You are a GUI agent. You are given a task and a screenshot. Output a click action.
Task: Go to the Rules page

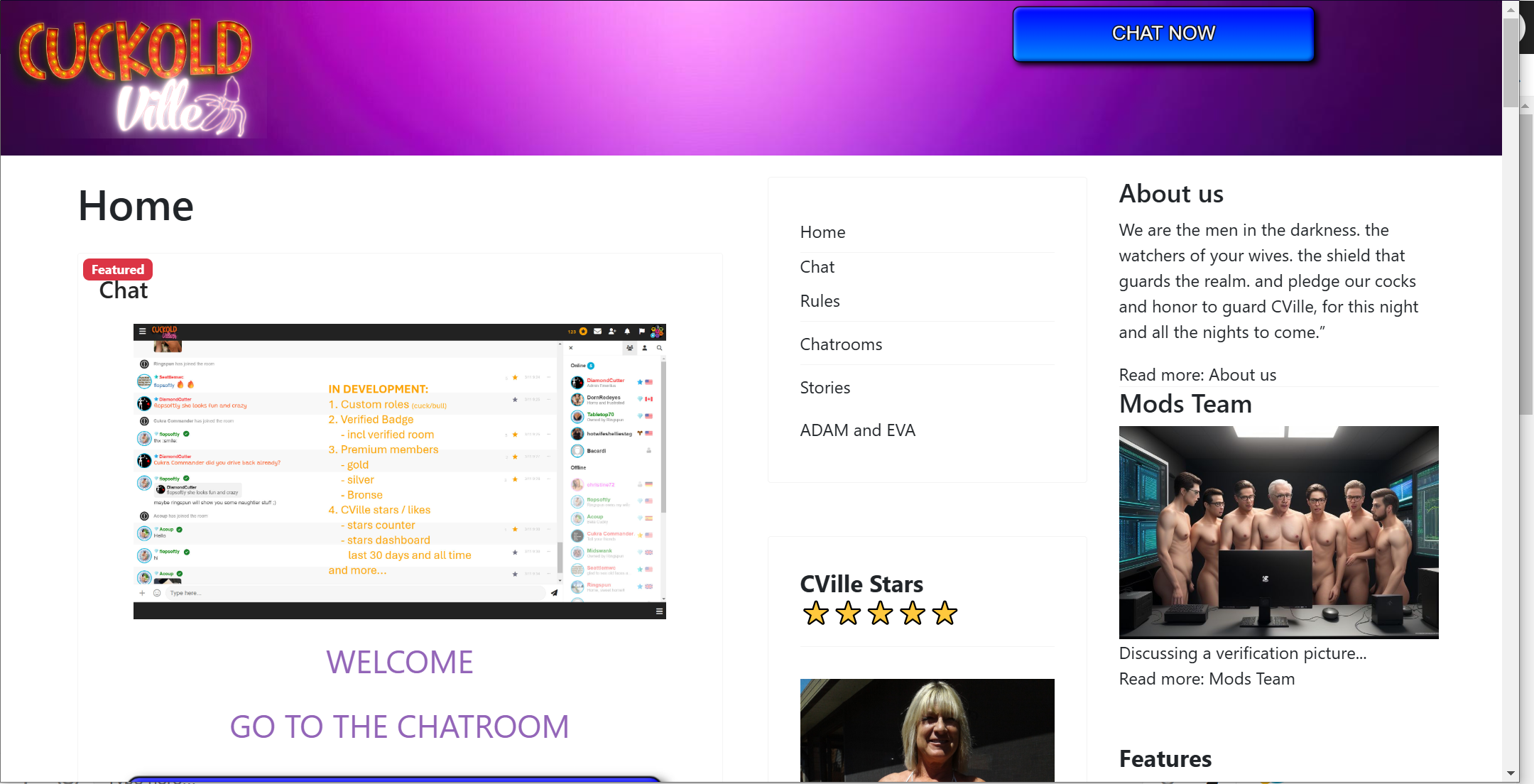coord(820,301)
